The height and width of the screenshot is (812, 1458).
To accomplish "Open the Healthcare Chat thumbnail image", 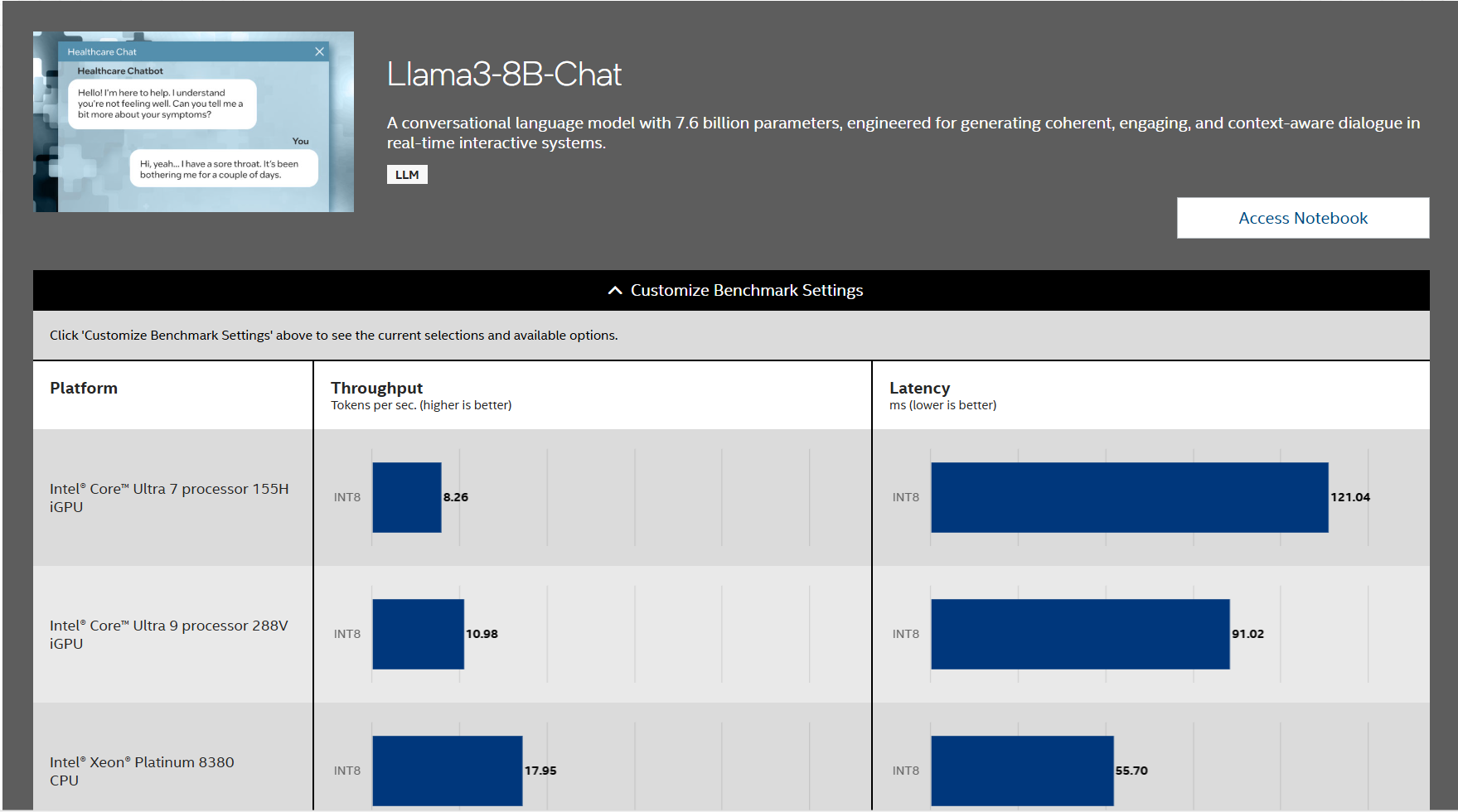I will pos(193,122).
